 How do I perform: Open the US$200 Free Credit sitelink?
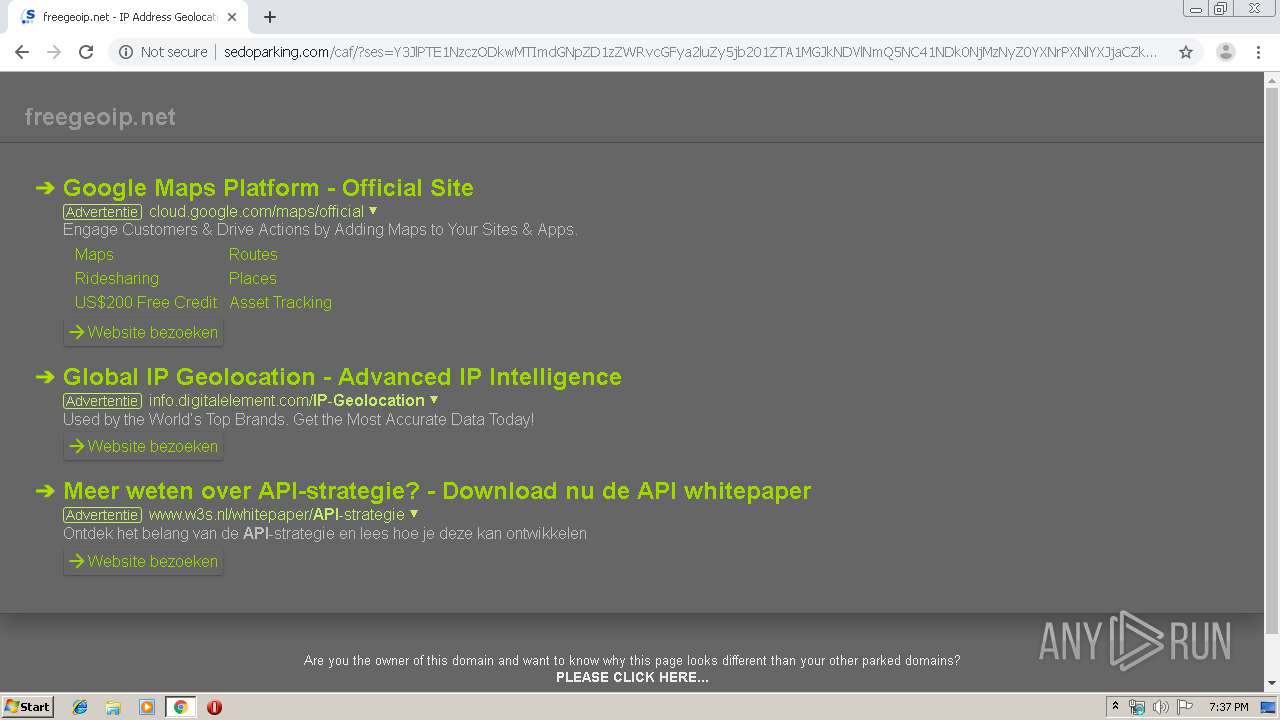(146, 303)
